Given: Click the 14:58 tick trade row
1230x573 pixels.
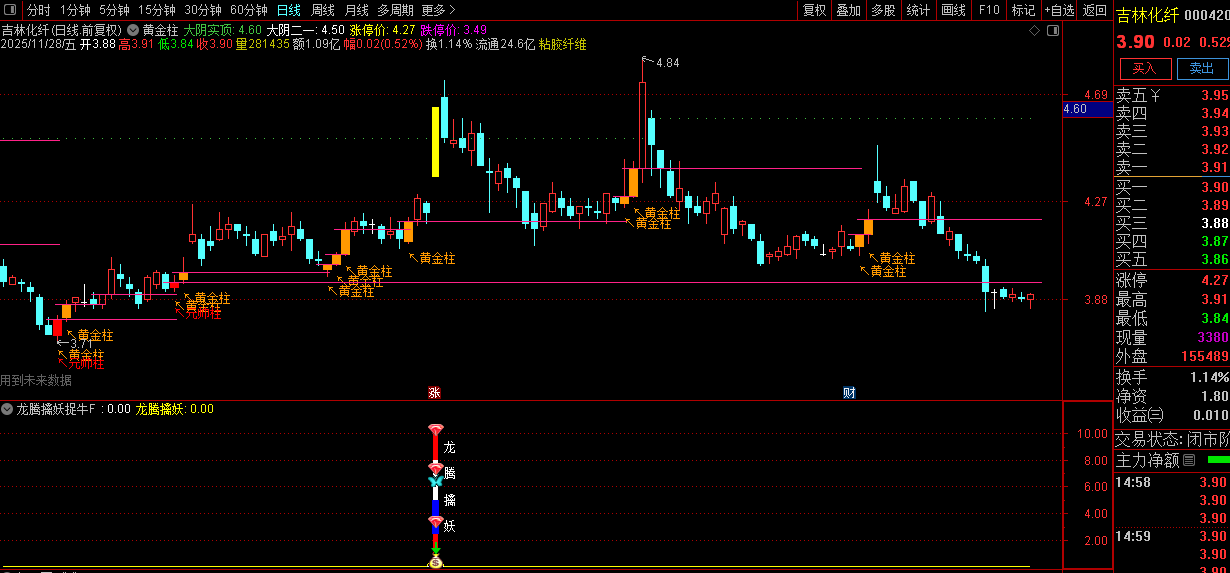Looking at the screenshot, I should (x=1172, y=483).
